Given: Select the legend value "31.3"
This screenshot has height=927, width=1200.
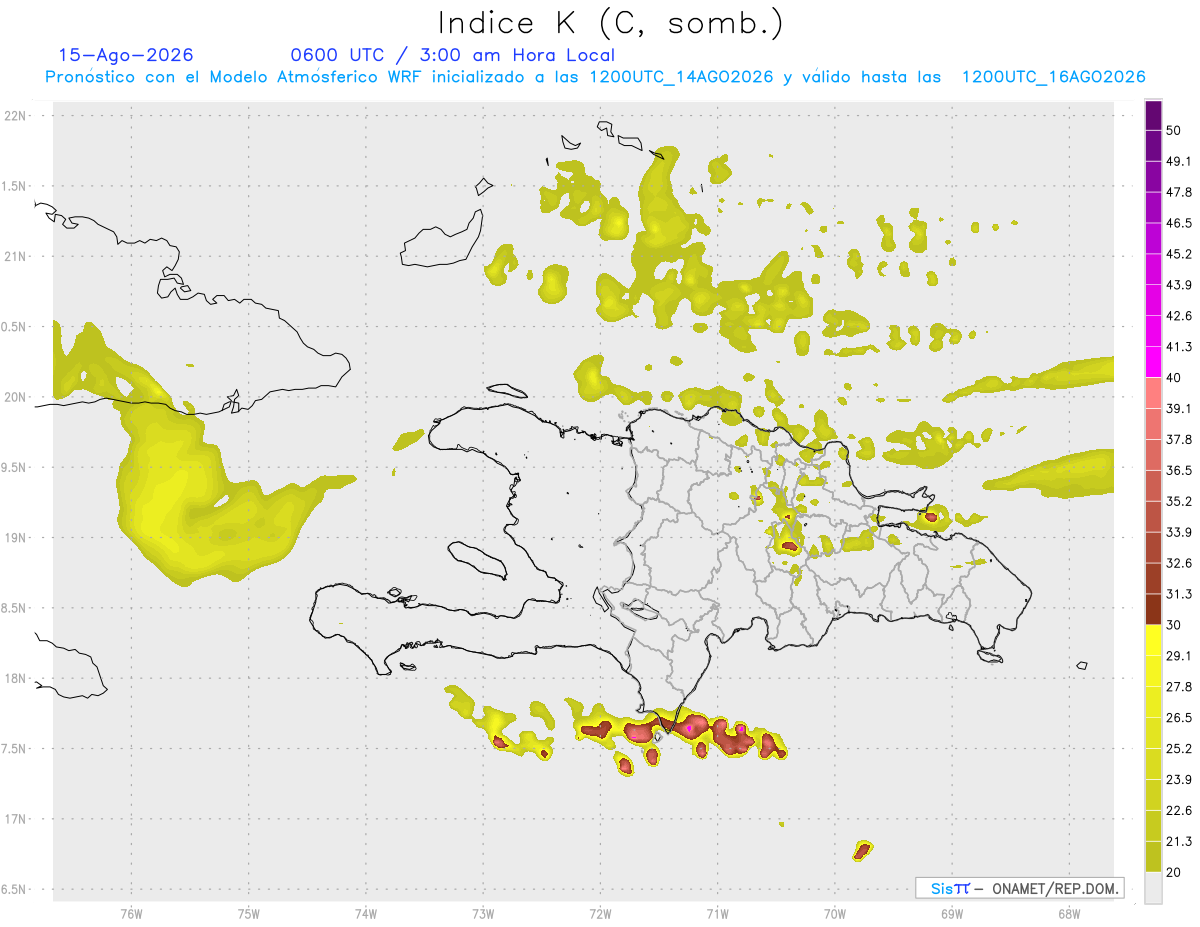Looking at the screenshot, I should point(1179,594).
